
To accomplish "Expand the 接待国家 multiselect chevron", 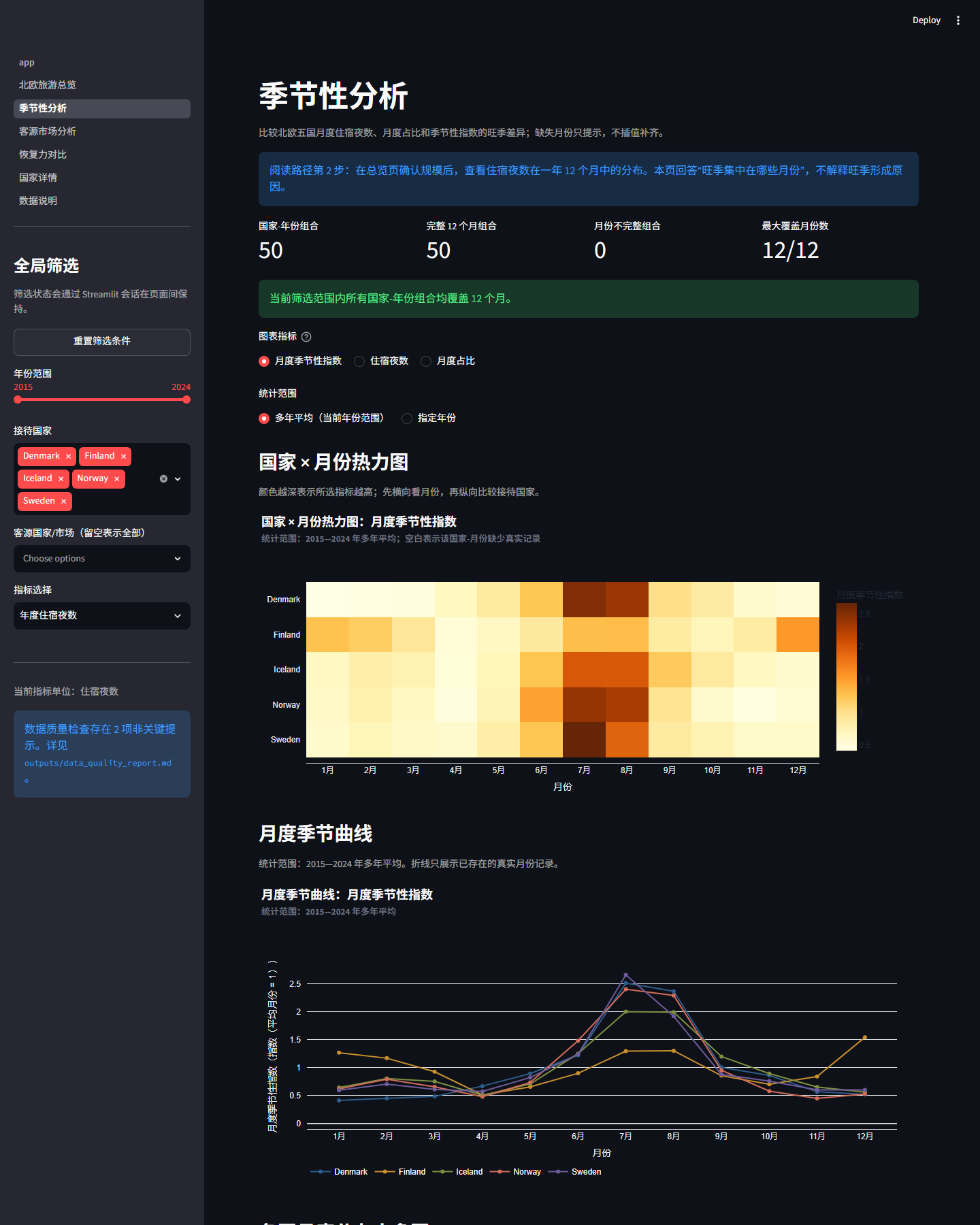I will pos(178,479).
